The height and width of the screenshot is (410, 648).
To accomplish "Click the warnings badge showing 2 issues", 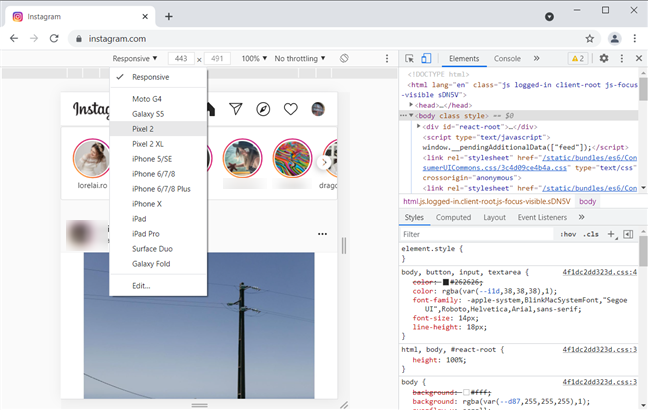I will 577,59.
